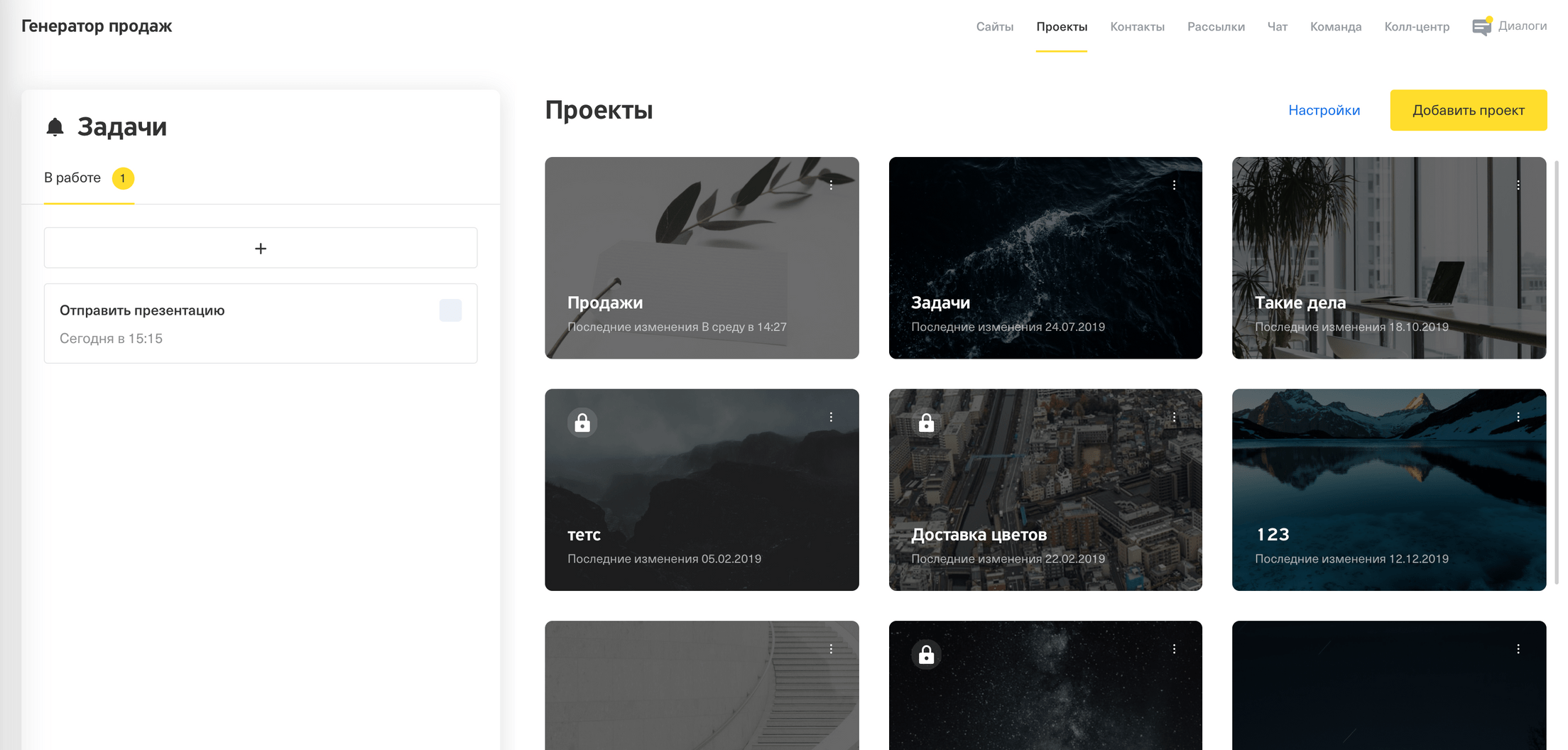This screenshot has height=750, width=1568.
Task: Click the Проекты page heading
Action: pyautogui.click(x=599, y=110)
